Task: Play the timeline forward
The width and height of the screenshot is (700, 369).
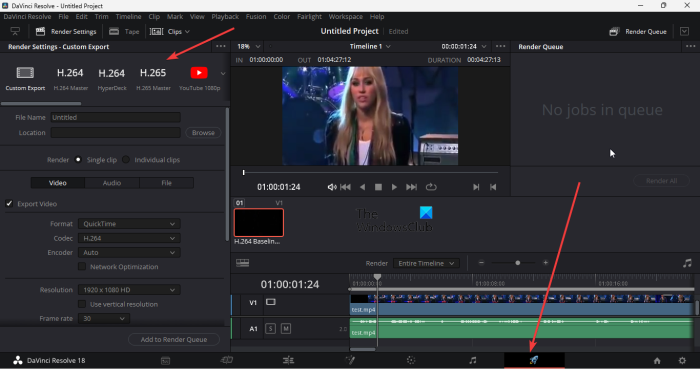Action: pos(394,187)
